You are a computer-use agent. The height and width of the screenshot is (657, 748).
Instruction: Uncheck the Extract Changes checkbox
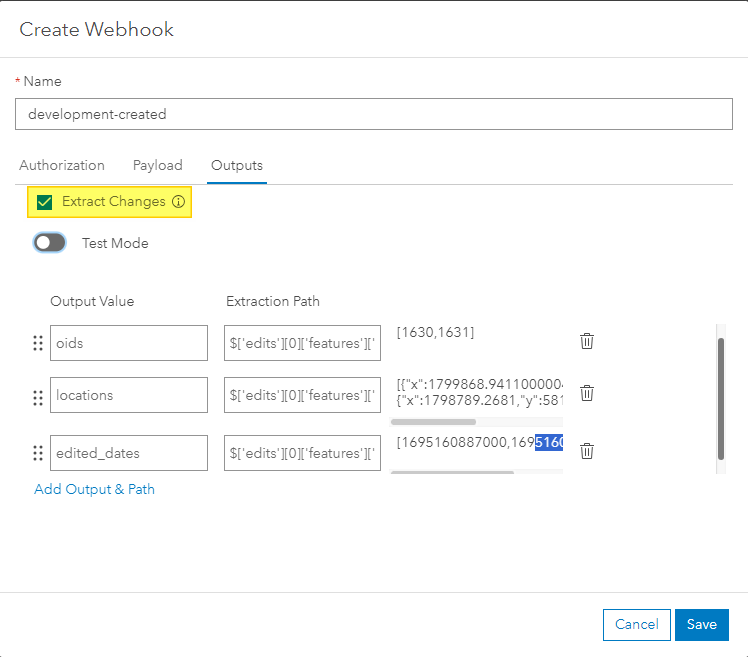pos(44,202)
